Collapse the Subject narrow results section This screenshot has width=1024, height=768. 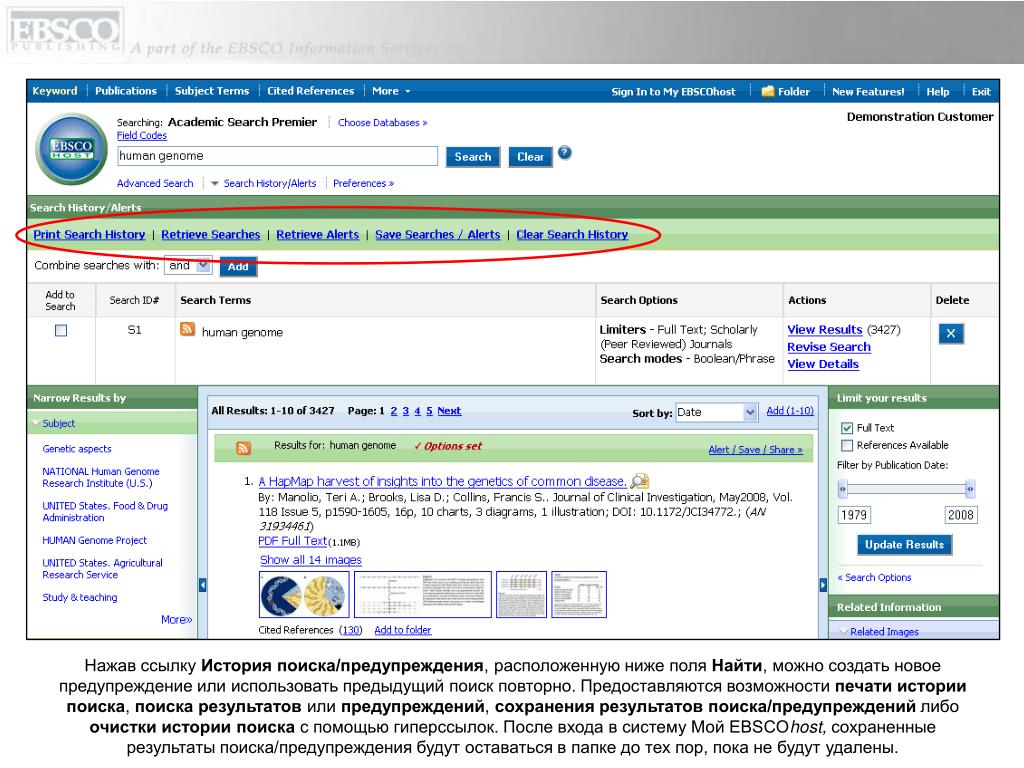[x=58, y=423]
